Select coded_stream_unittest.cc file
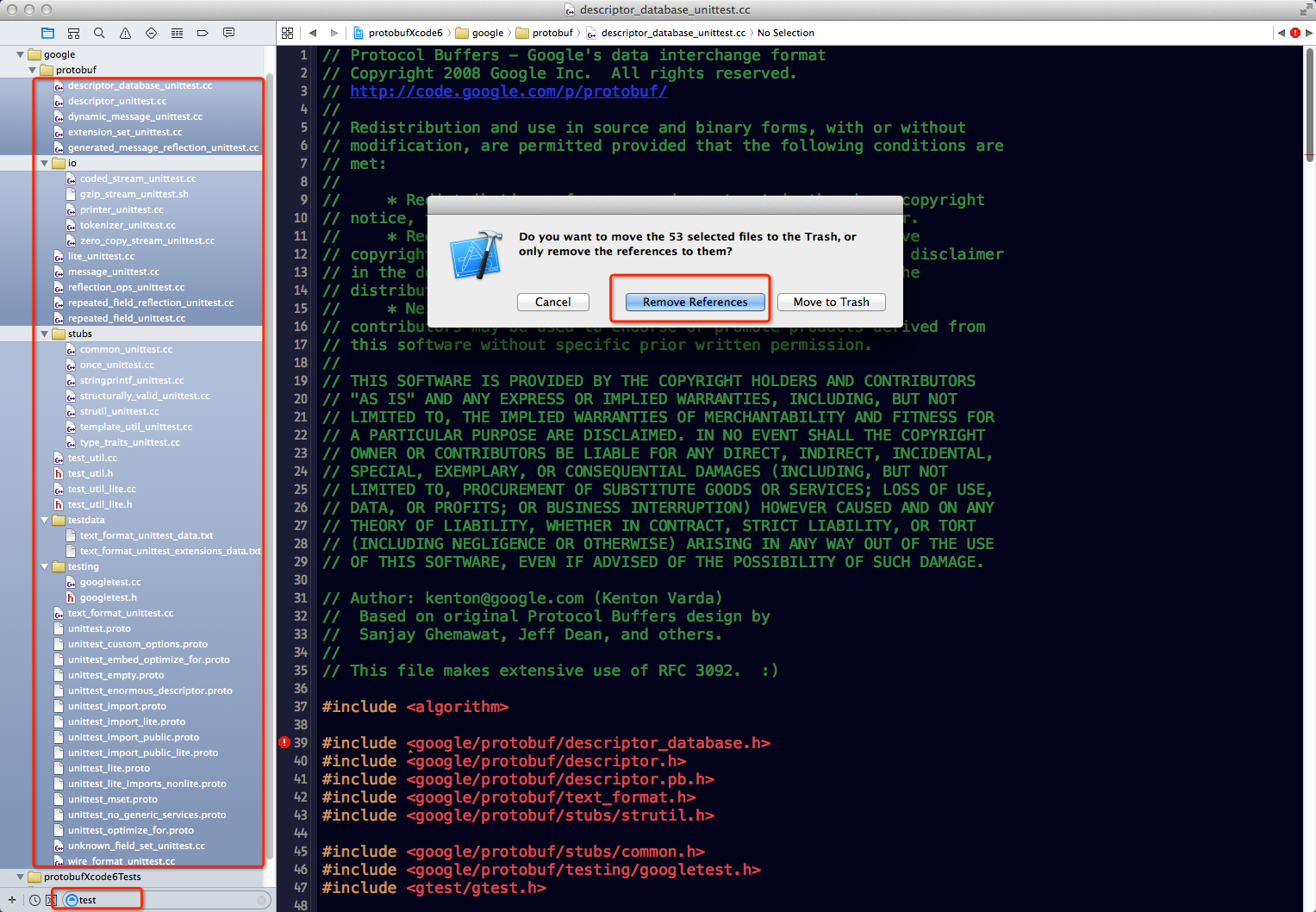Screen dimensions: 1316x912 click(138, 178)
